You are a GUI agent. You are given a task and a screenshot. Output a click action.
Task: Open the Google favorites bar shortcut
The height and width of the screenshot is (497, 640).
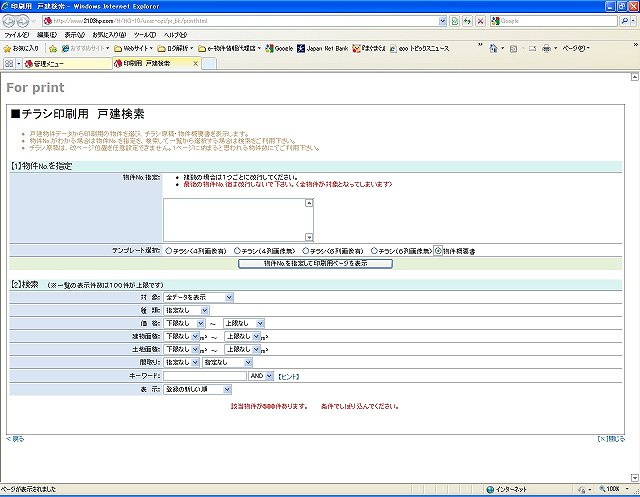[x=279, y=49]
